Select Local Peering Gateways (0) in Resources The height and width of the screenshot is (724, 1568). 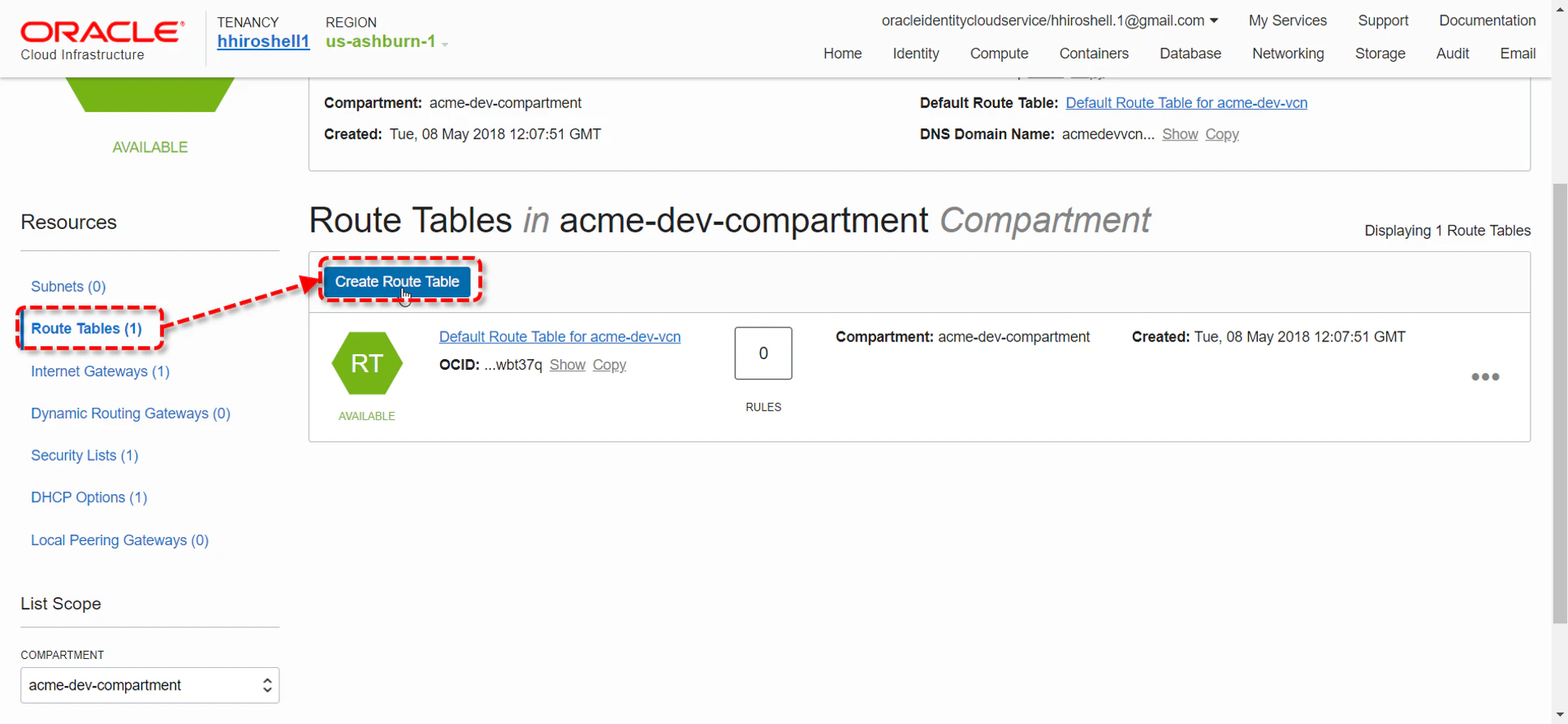pyautogui.click(x=120, y=540)
